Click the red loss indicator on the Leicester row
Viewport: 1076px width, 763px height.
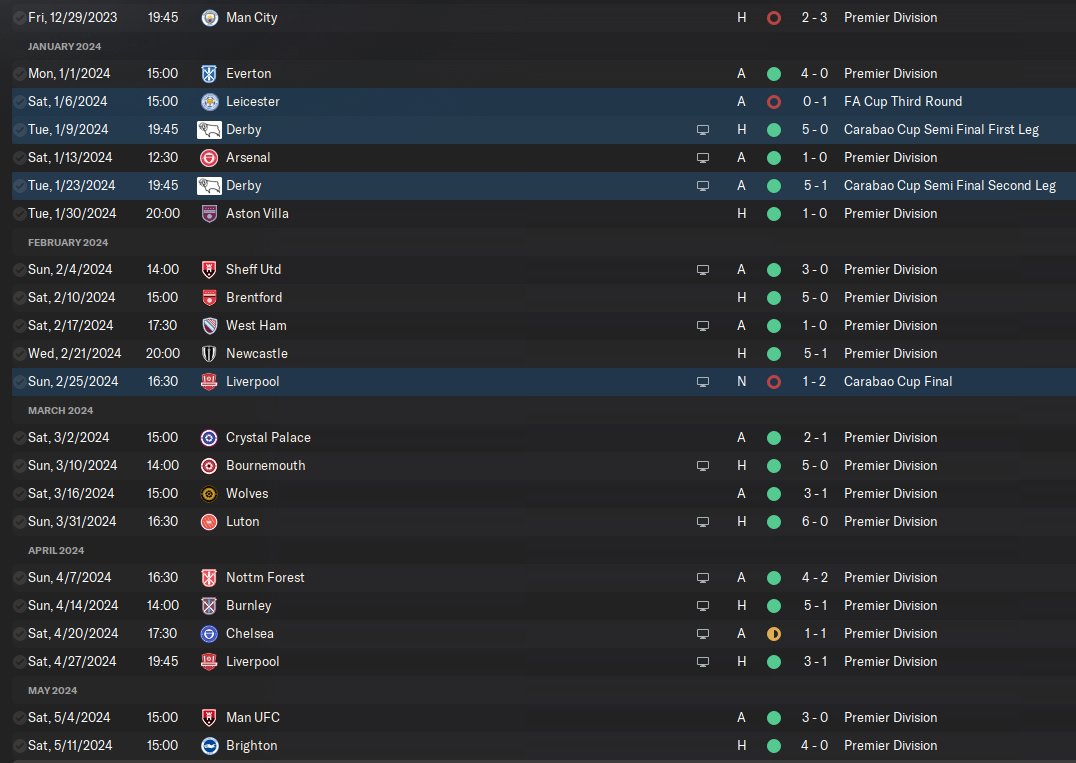pos(773,102)
